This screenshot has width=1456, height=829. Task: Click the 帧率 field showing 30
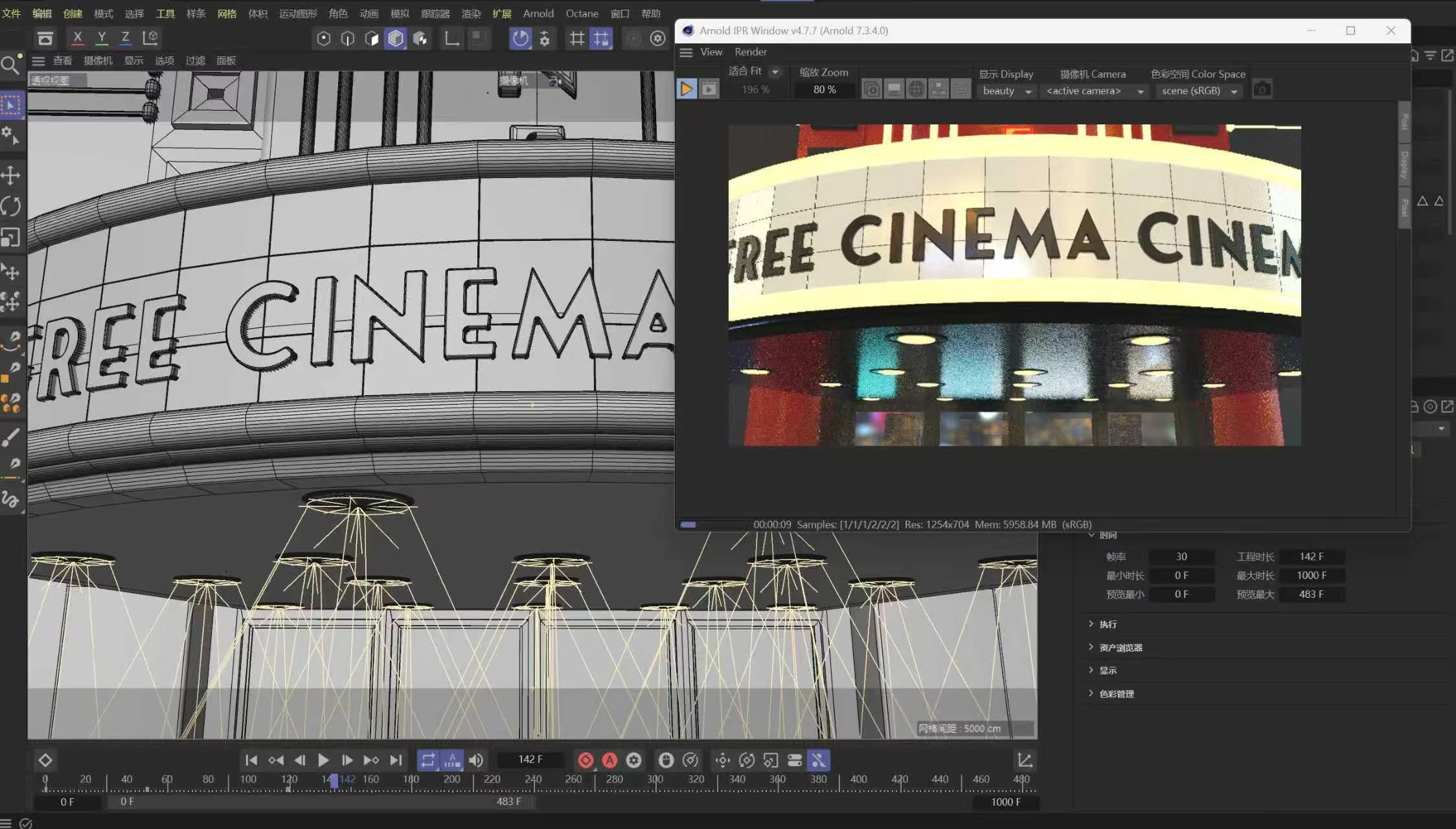(x=1181, y=556)
